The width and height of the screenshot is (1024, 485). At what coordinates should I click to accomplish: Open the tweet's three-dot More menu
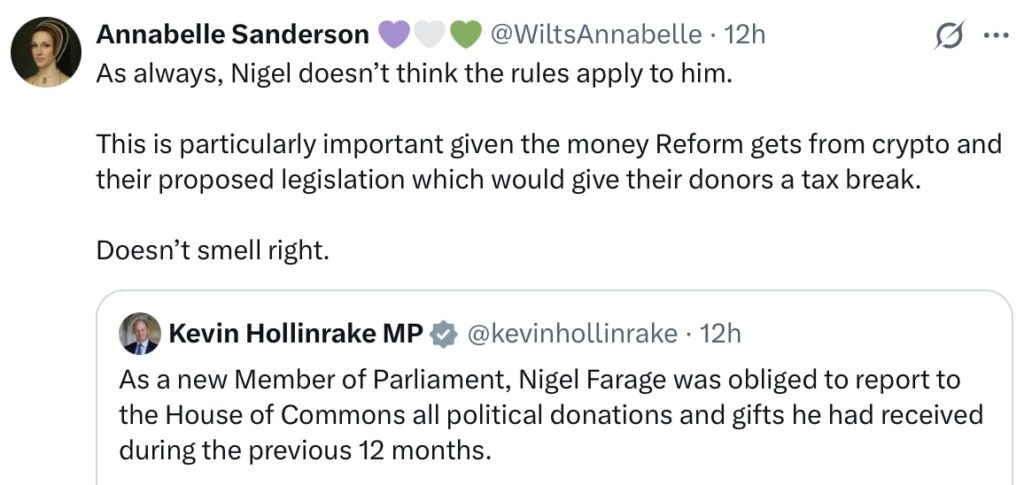(x=997, y=36)
